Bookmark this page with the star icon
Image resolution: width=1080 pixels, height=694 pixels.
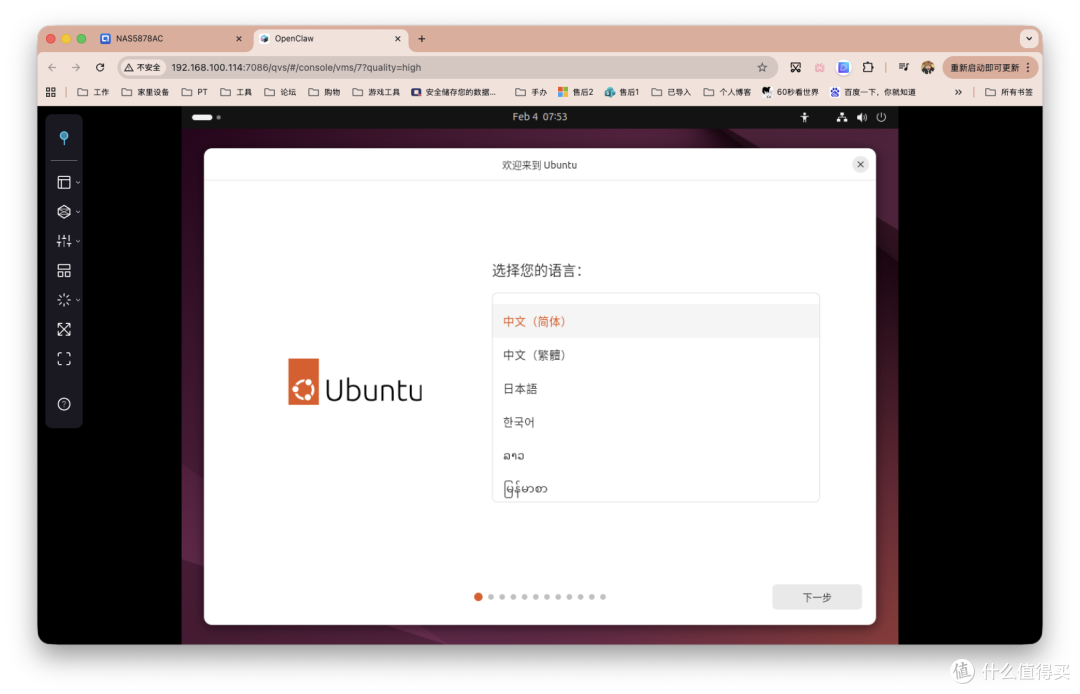pos(762,67)
